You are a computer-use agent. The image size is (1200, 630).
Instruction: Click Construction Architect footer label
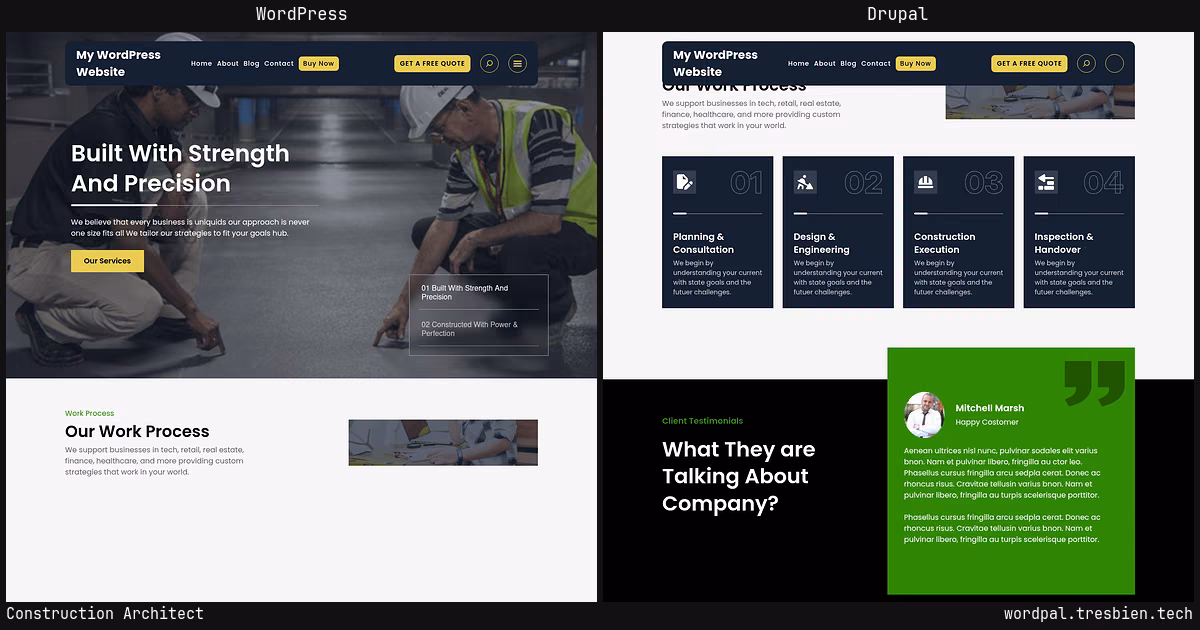105,614
